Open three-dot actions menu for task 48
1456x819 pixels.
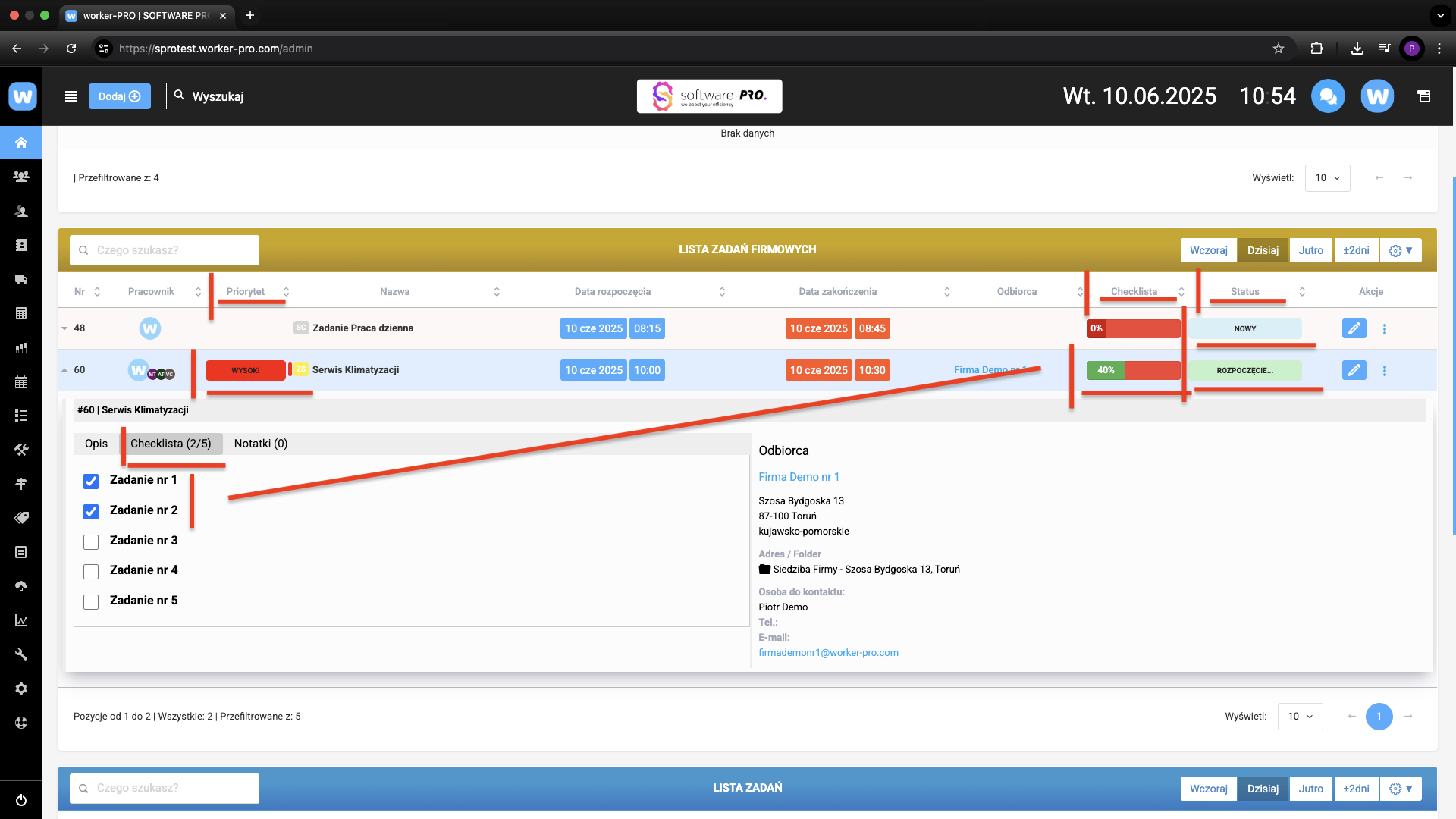pyautogui.click(x=1385, y=329)
